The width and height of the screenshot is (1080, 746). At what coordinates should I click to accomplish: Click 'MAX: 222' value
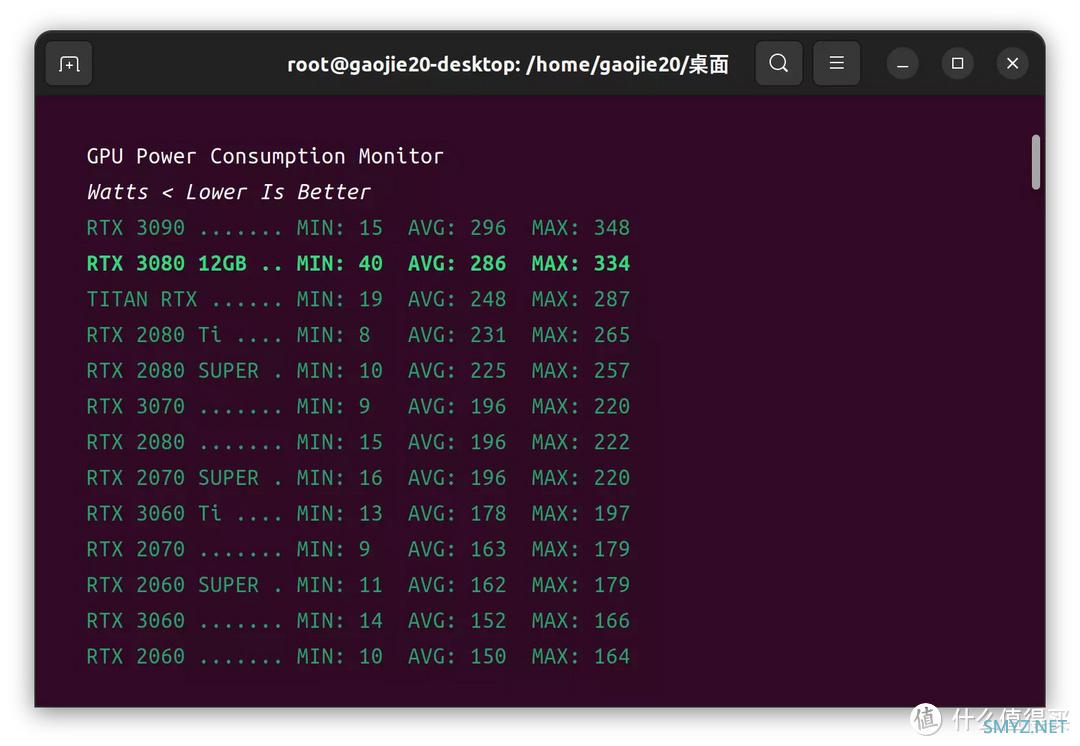point(581,442)
